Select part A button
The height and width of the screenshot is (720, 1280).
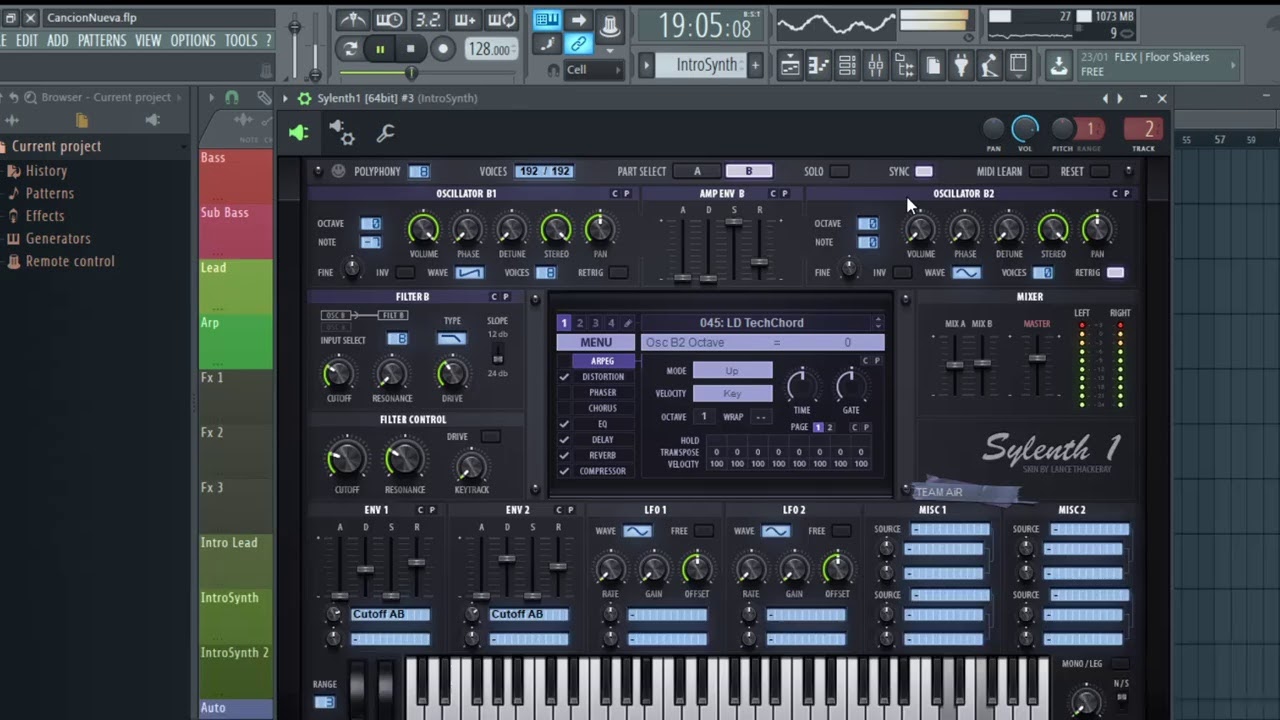tap(697, 171)
